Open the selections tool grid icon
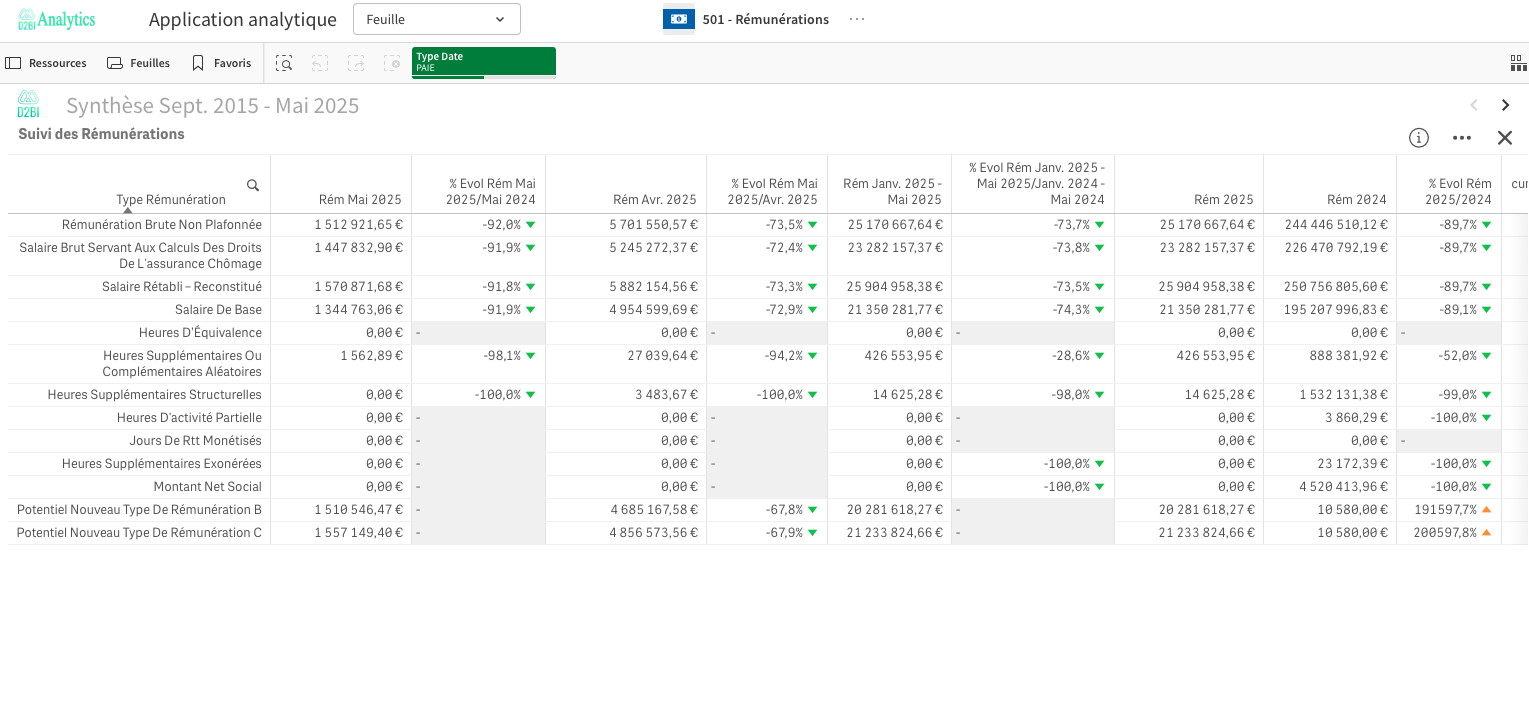The width and height of the screenshot is (1529, 709). pos(1517,64)
